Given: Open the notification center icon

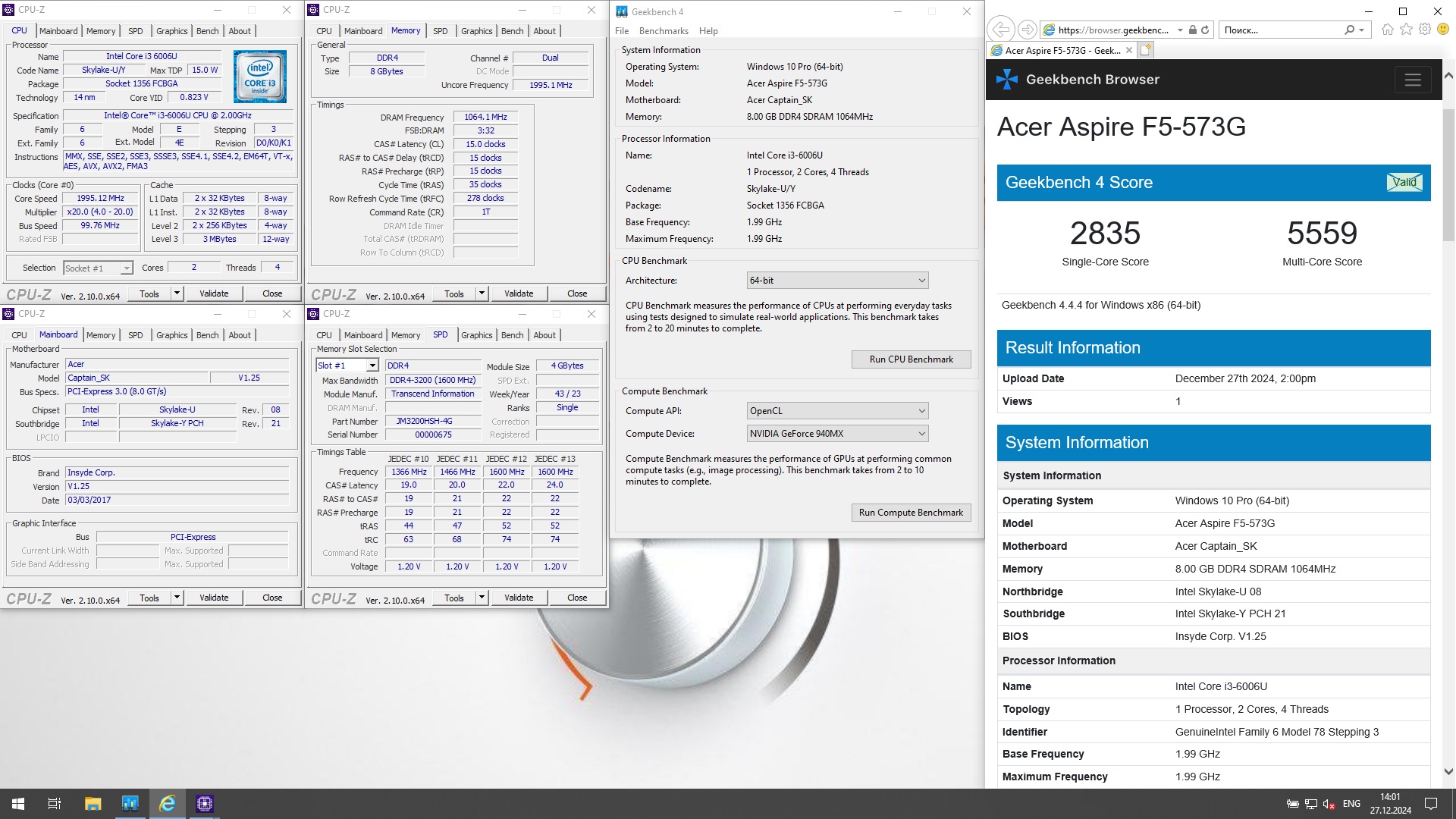Looking at the screenshot, I should click(x=1431, y=804).
